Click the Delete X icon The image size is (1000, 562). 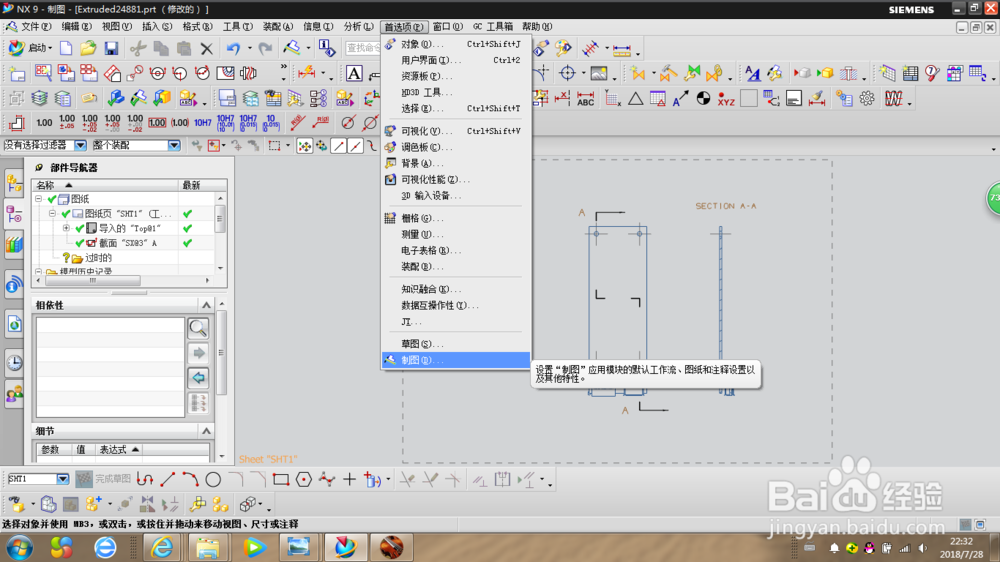[206, 48]
